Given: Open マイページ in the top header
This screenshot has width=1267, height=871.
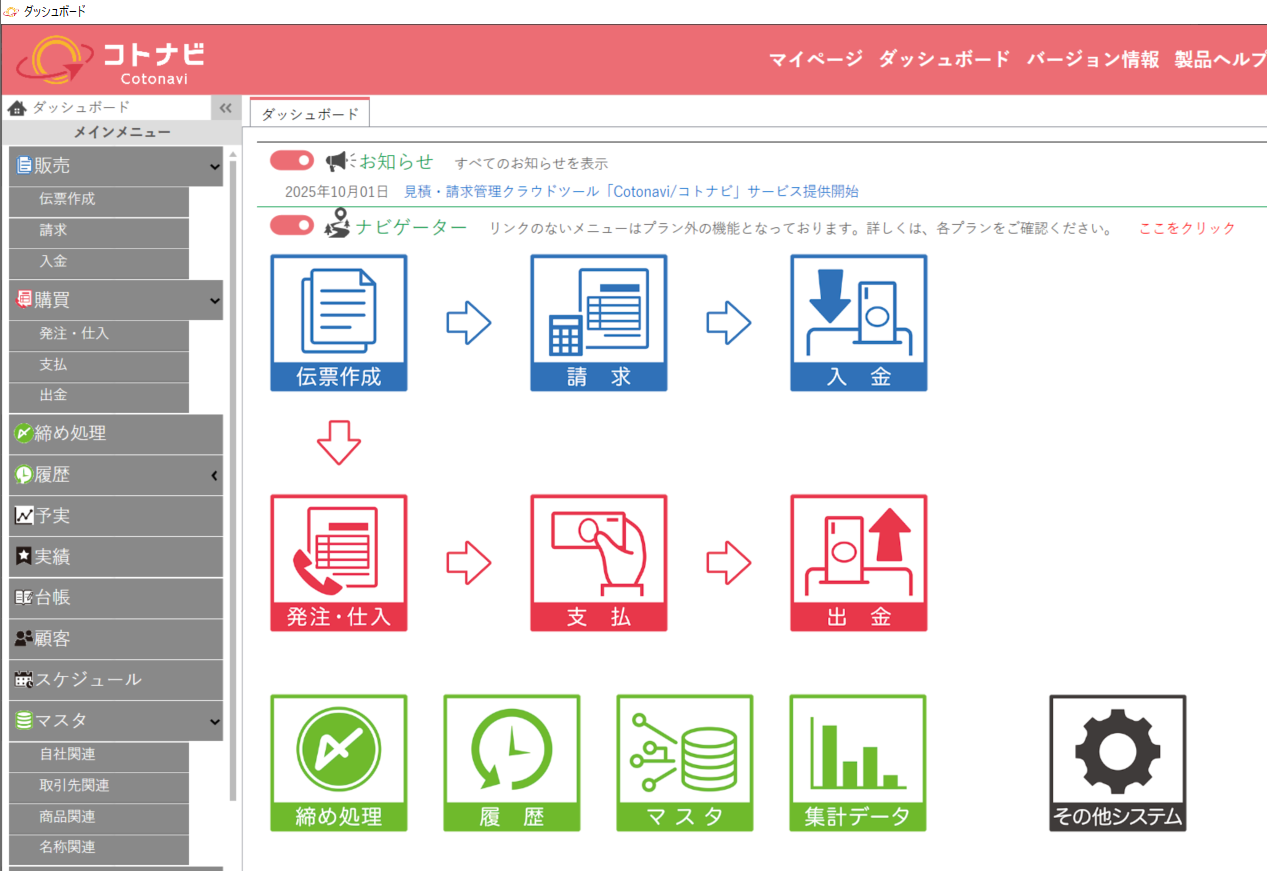Looking at the screenshot, I should pyautogui.click(x=815, y=59).
